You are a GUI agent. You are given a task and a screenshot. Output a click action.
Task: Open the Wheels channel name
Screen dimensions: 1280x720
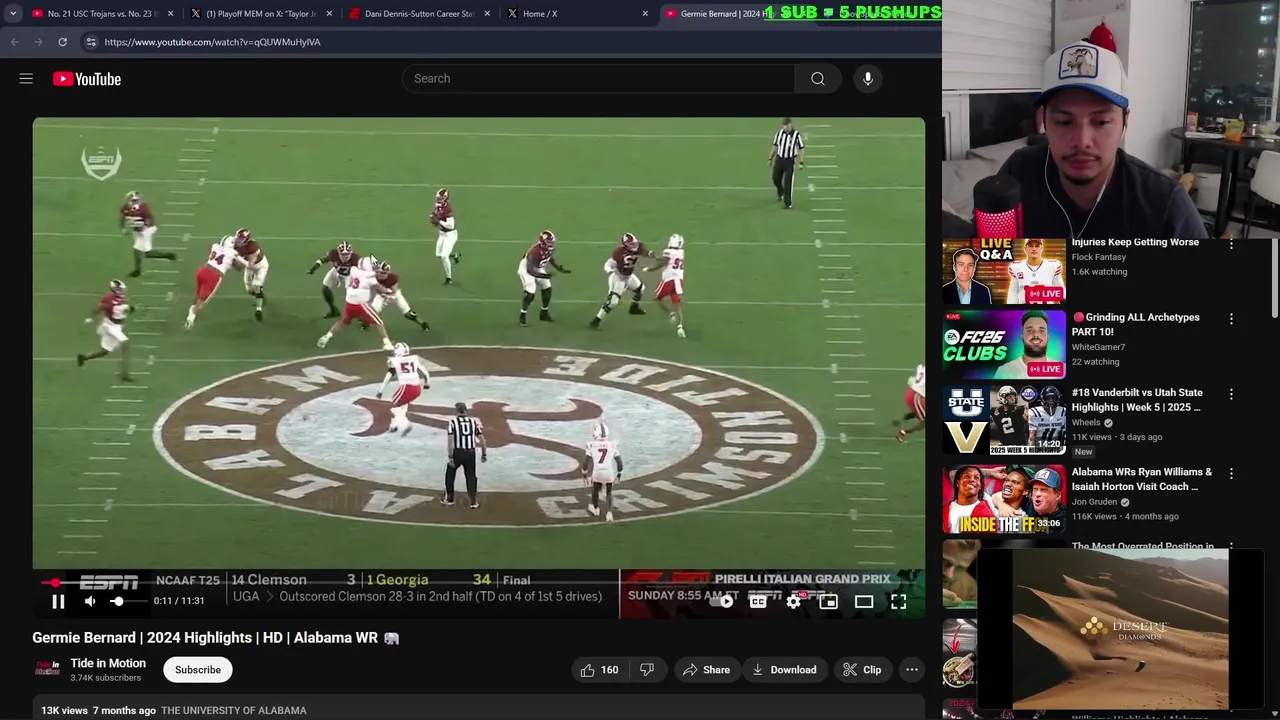click(1086, 422)
